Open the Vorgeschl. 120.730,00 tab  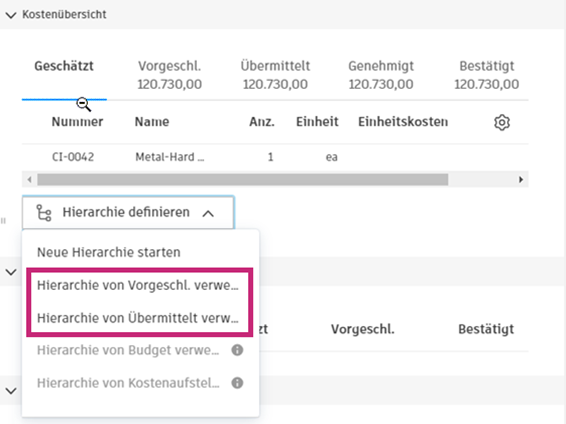[169, 75]
